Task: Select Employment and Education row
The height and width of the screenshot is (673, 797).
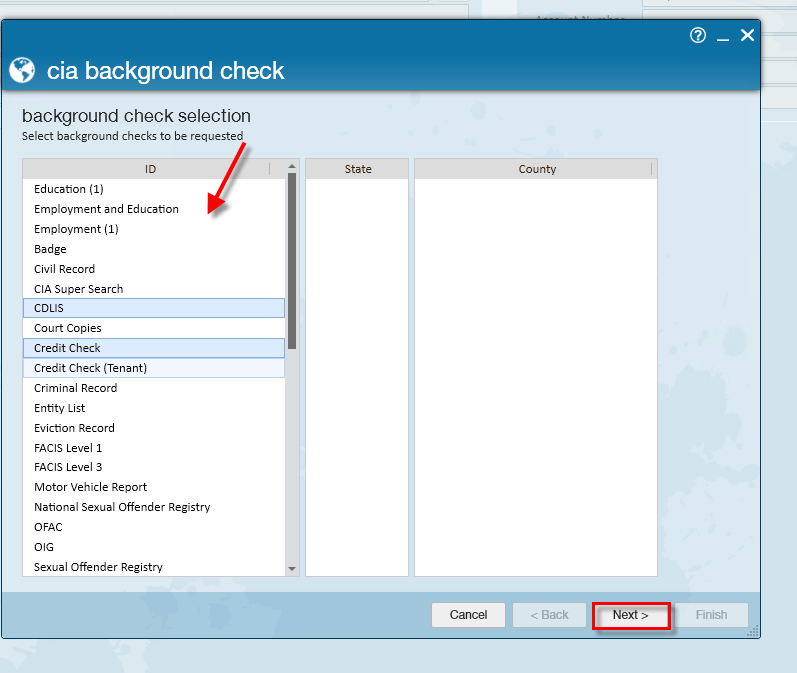Action: pyautogui.click(x=154, y=209)
